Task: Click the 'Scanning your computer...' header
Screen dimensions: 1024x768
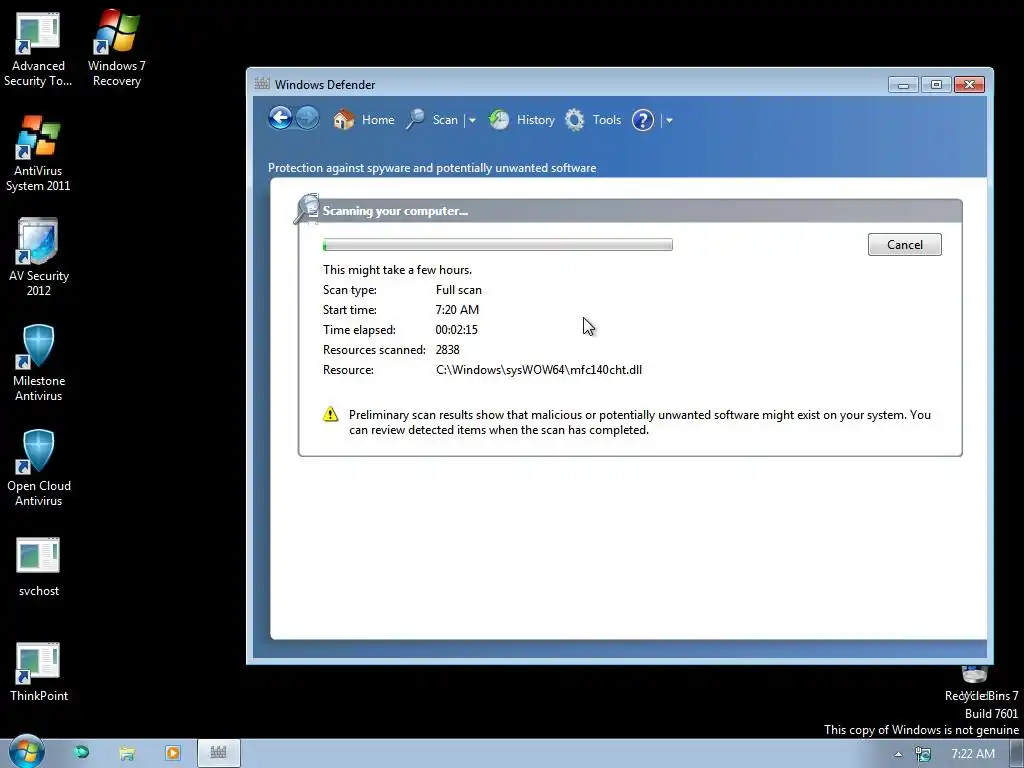Action: (395, 211)
